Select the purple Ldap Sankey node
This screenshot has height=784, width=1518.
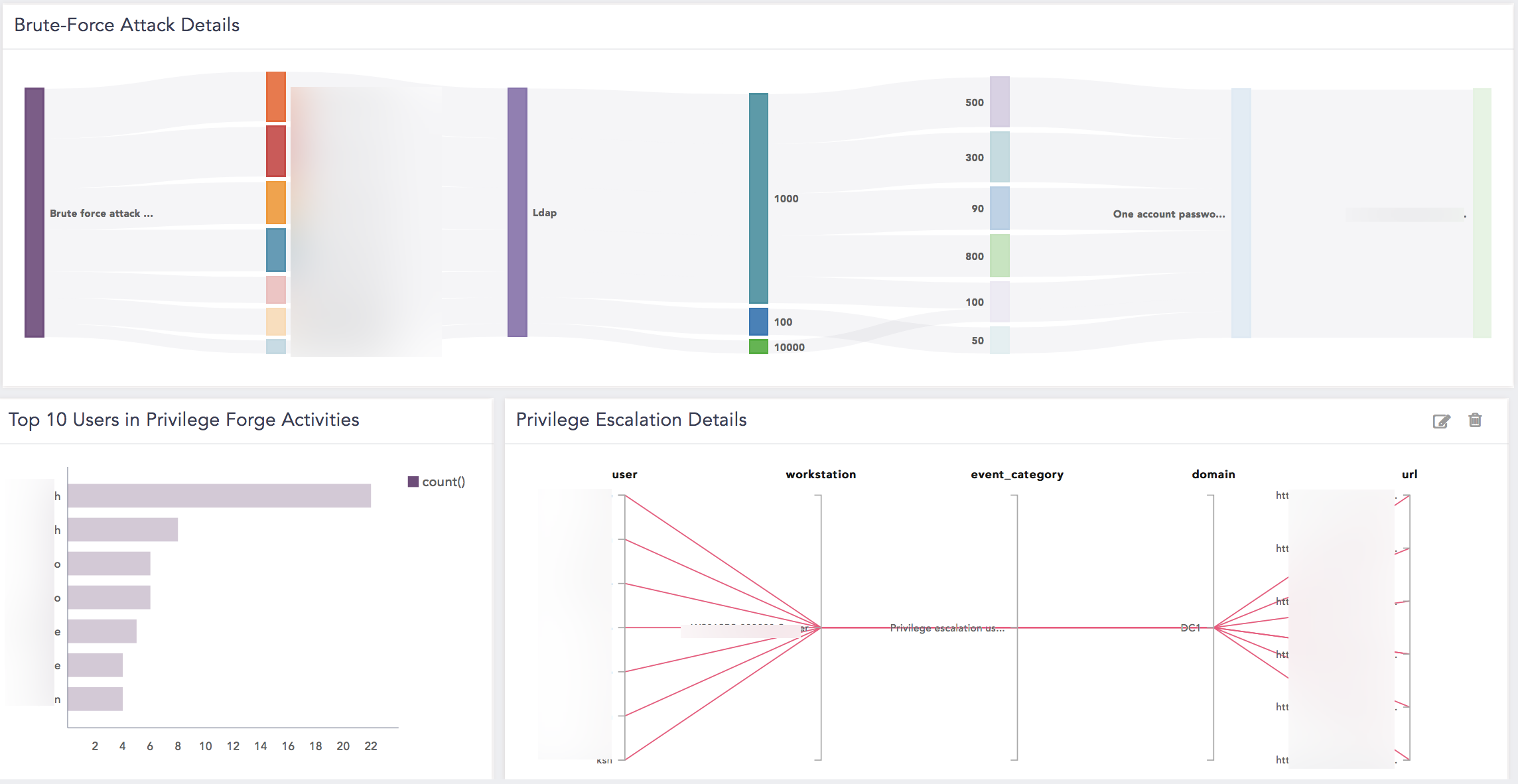pyautogui.click(x=517, y=212)
